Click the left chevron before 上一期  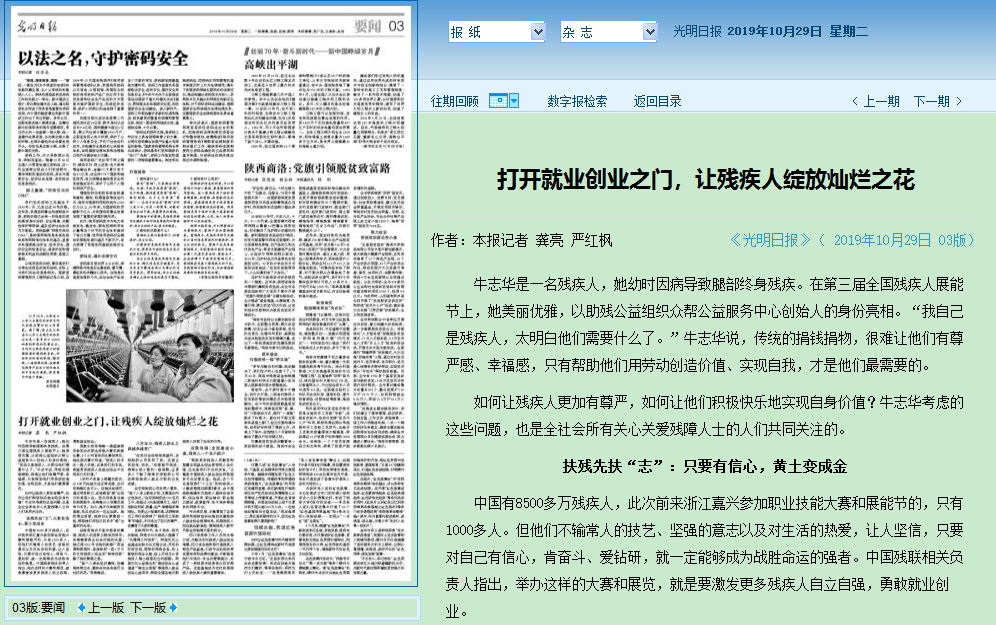855,101
